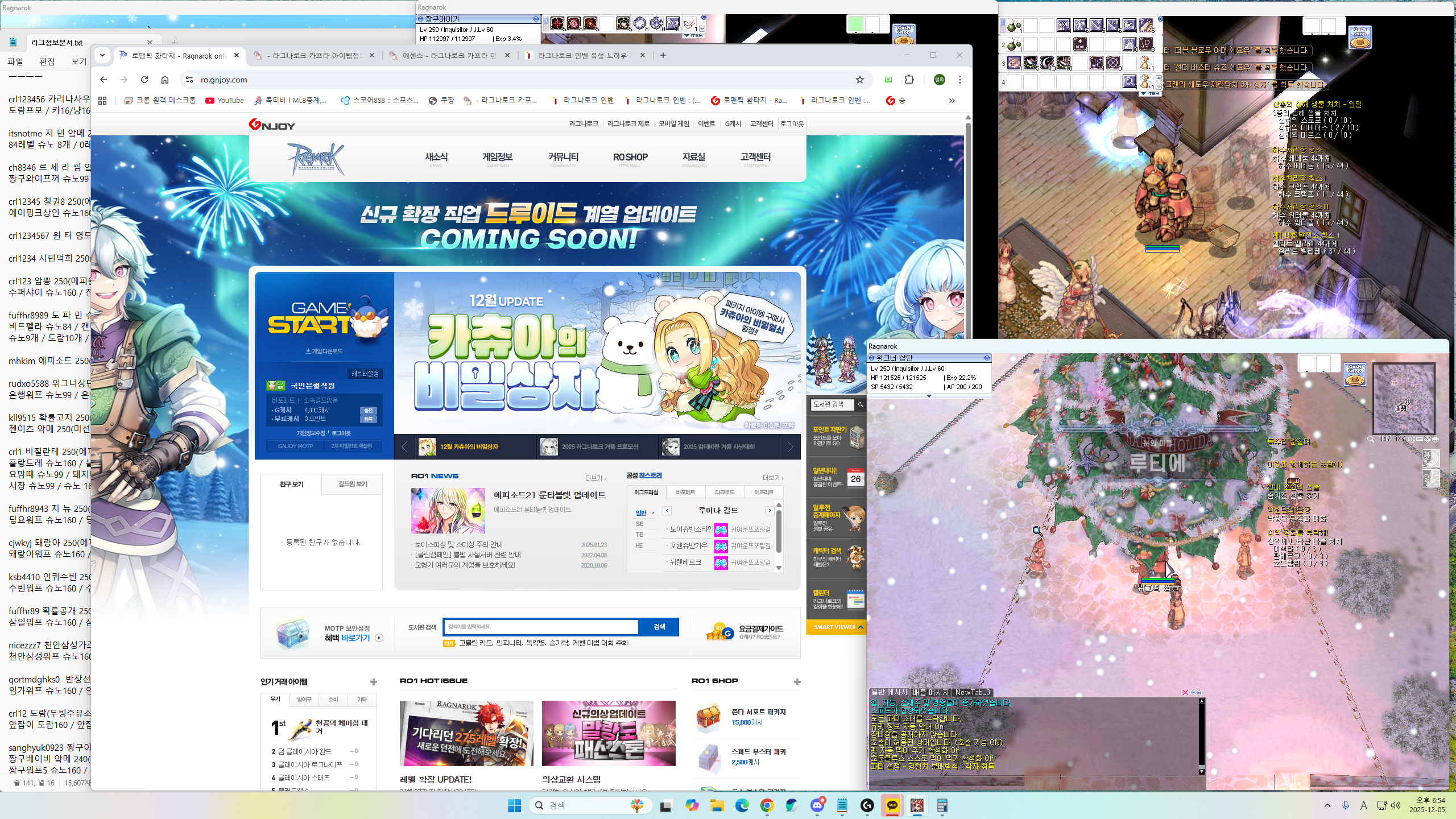Click the minimap zoom-in plus icon

click(x=1412, y=439)
